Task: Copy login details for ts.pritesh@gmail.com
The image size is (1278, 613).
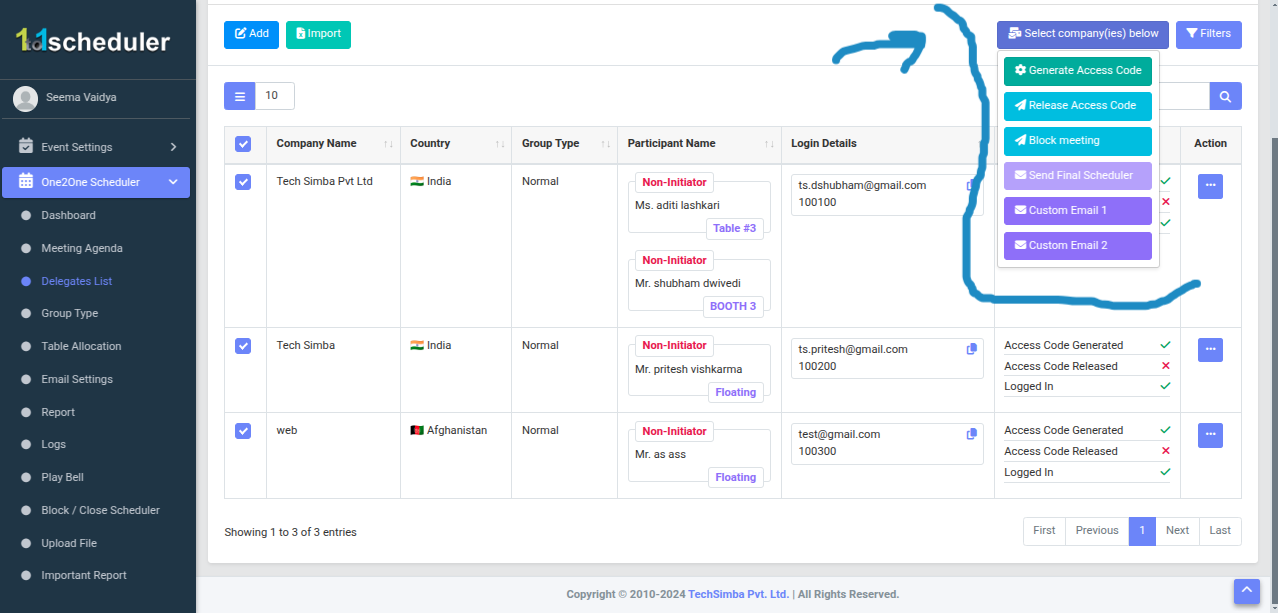Action: coord(971,349)
